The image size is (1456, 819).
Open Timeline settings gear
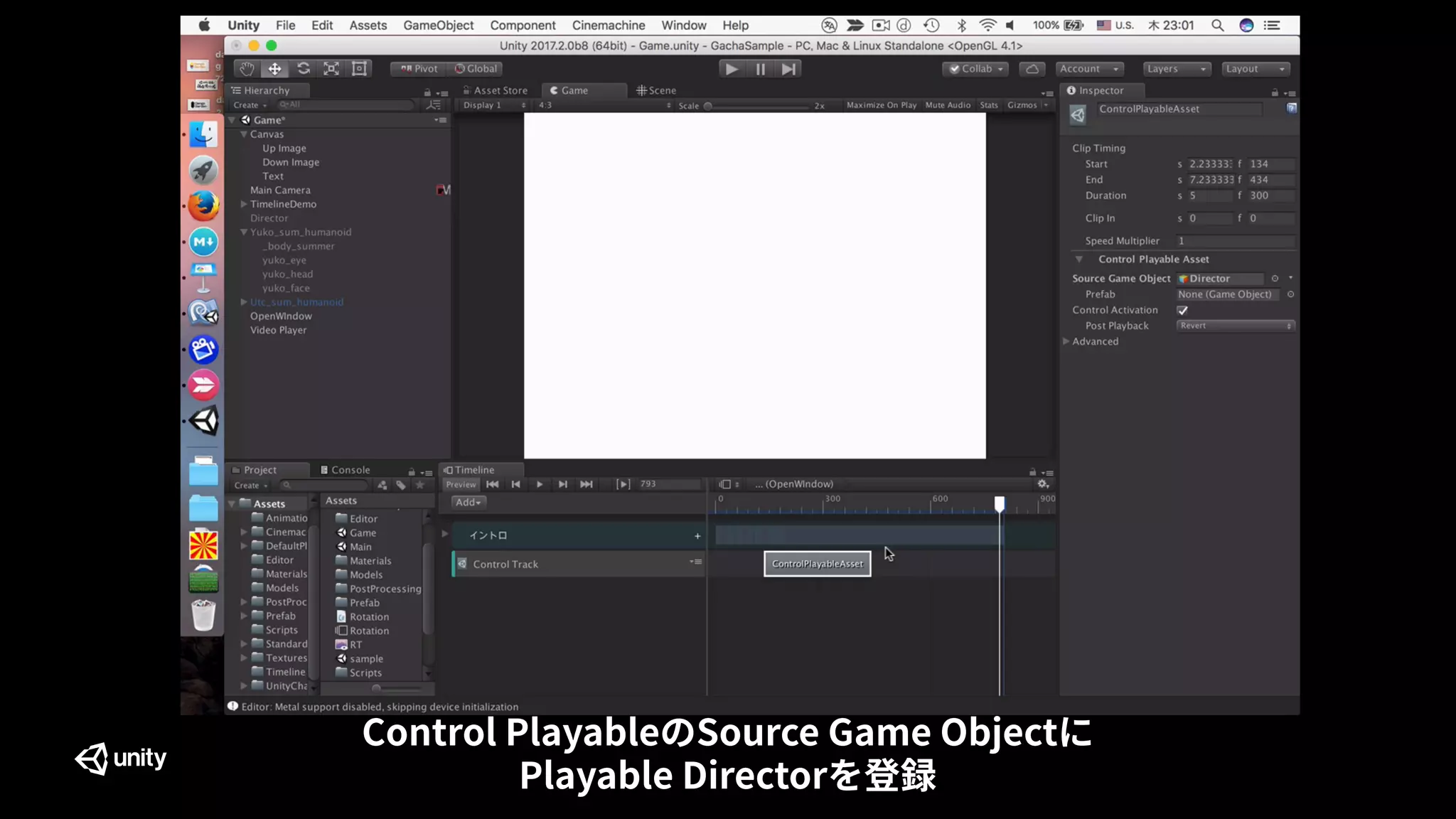click(1043, 484)
